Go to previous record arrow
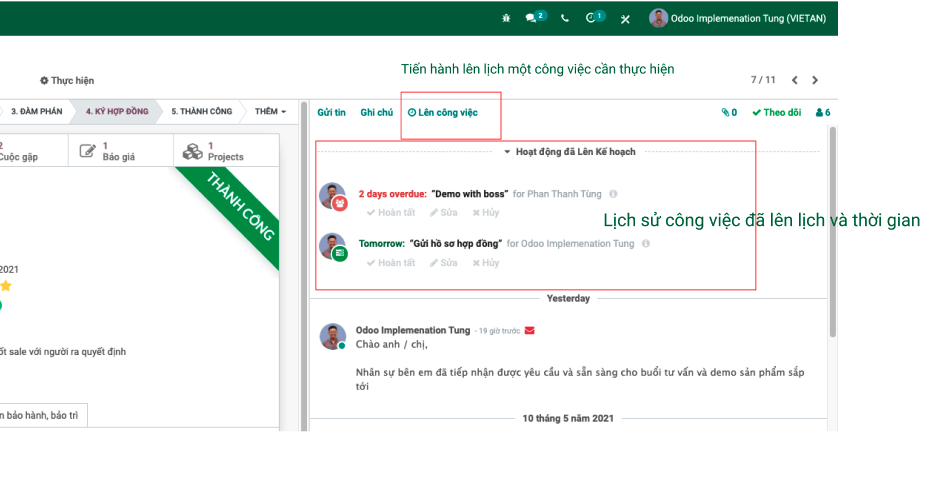 pyautogui.click(x=795, y=80)
